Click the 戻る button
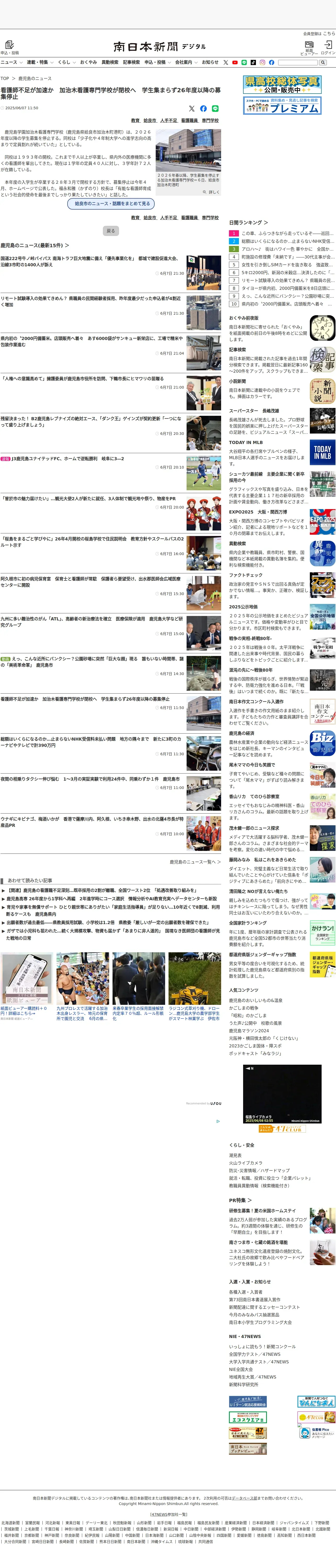 [110, 231]
